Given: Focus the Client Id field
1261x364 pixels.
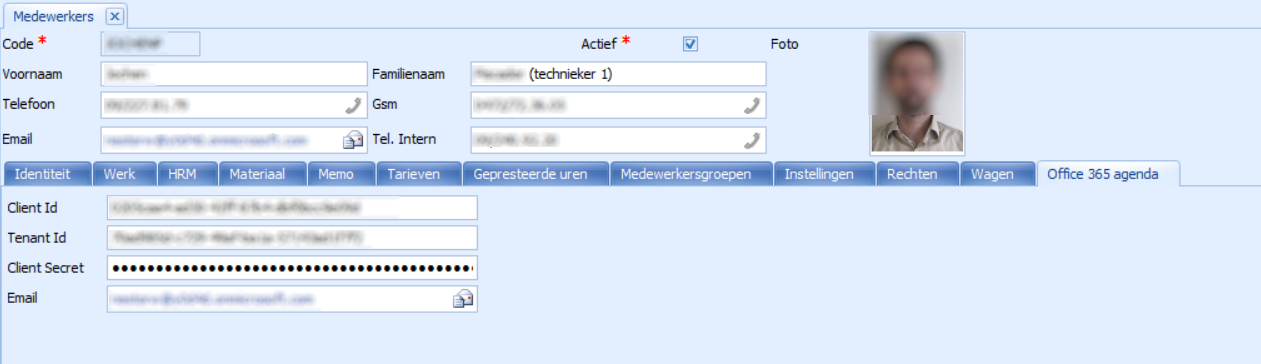Looking at the screenshot, I should coord(292,207).
